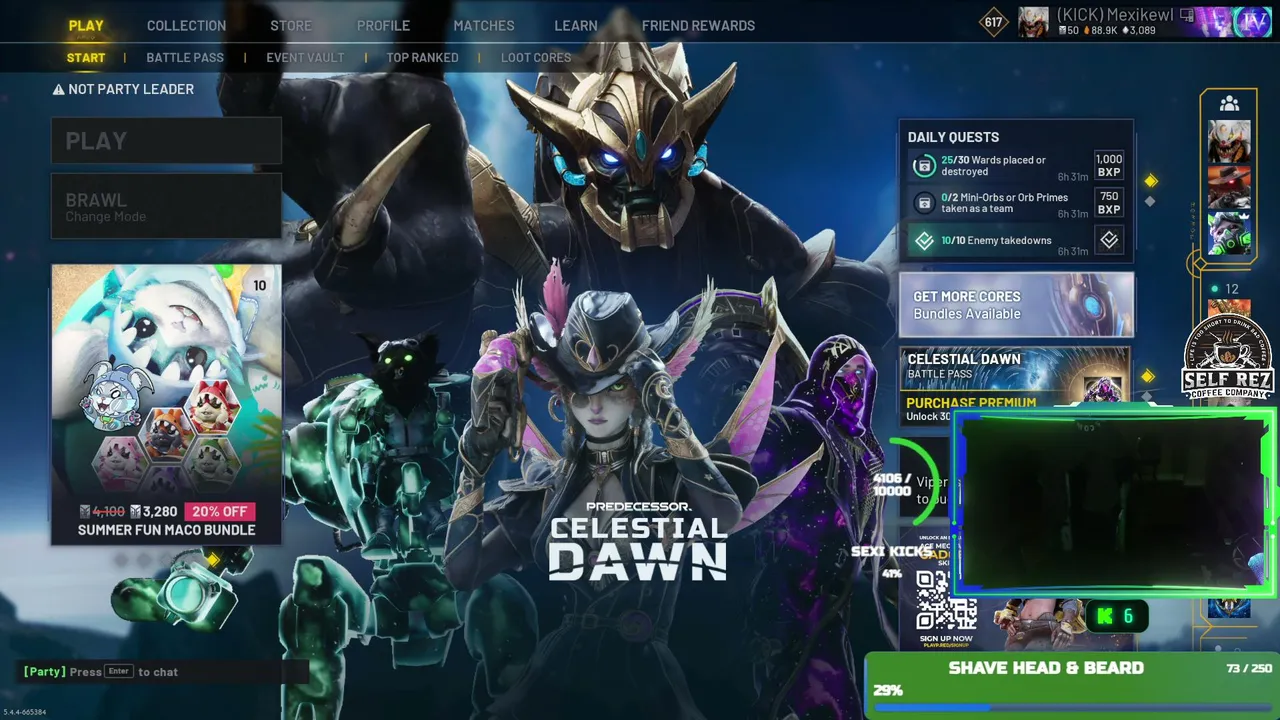Open the LEARN tab
Image resolution: width=1280 pixels, height=720 pixels.
[576, 26]
